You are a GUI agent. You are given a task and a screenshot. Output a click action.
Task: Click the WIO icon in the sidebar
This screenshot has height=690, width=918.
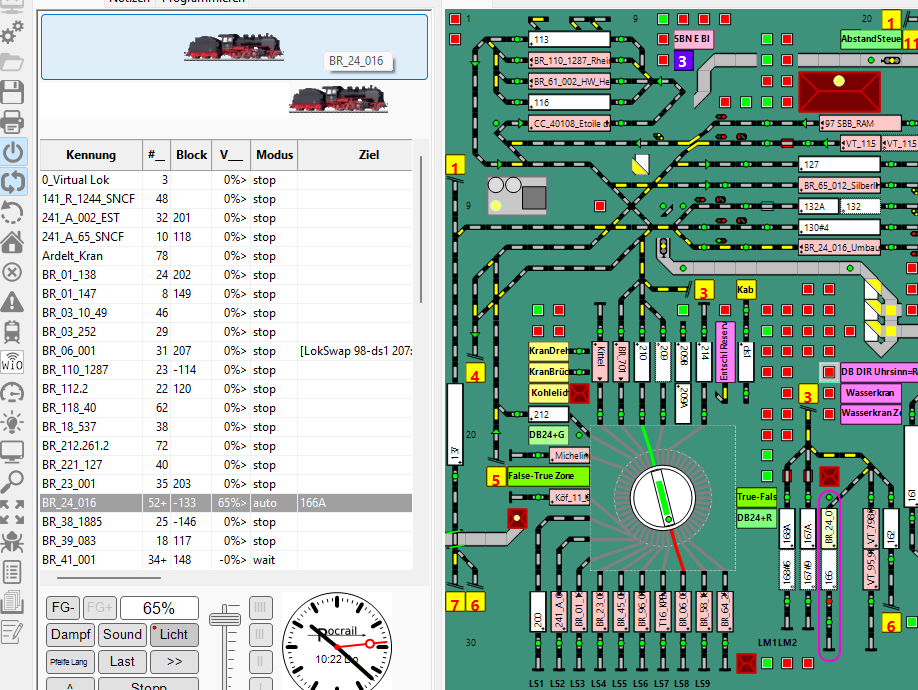pos(12,362)
